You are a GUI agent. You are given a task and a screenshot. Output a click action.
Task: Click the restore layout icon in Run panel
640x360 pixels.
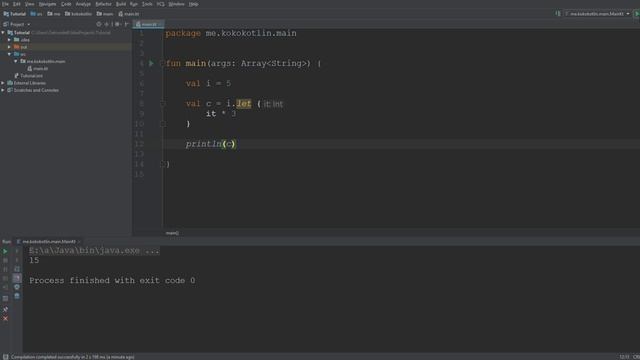point(5,298)
